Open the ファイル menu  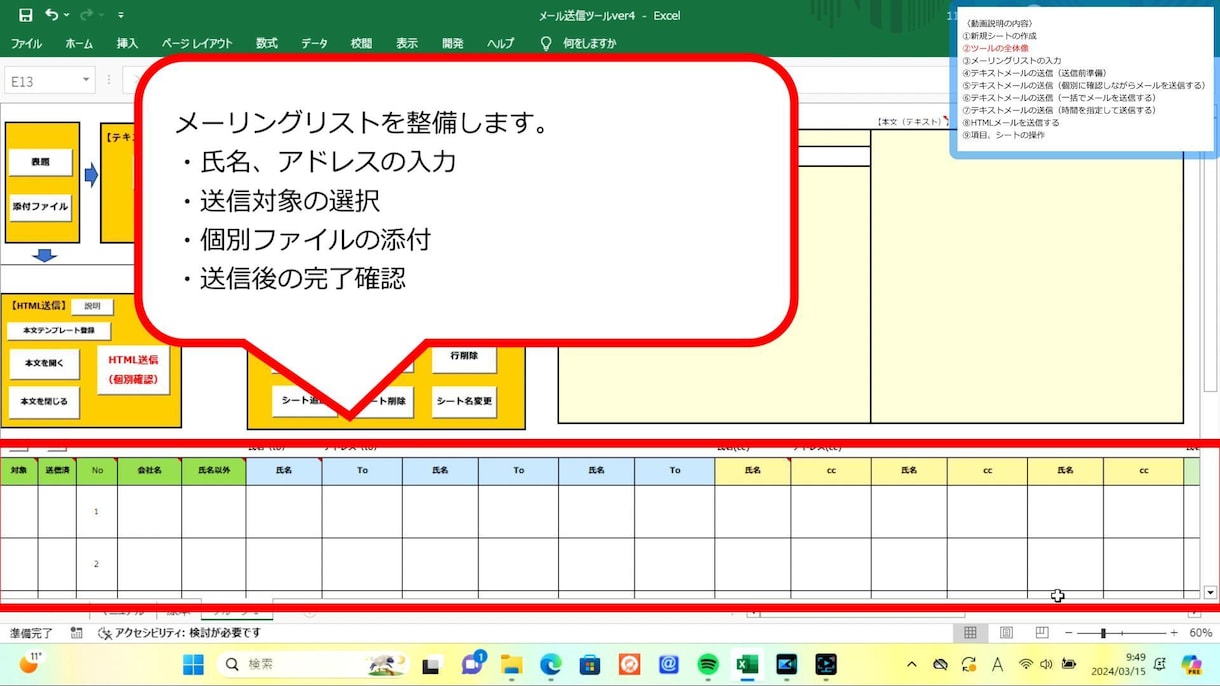(x=26, y=44)
